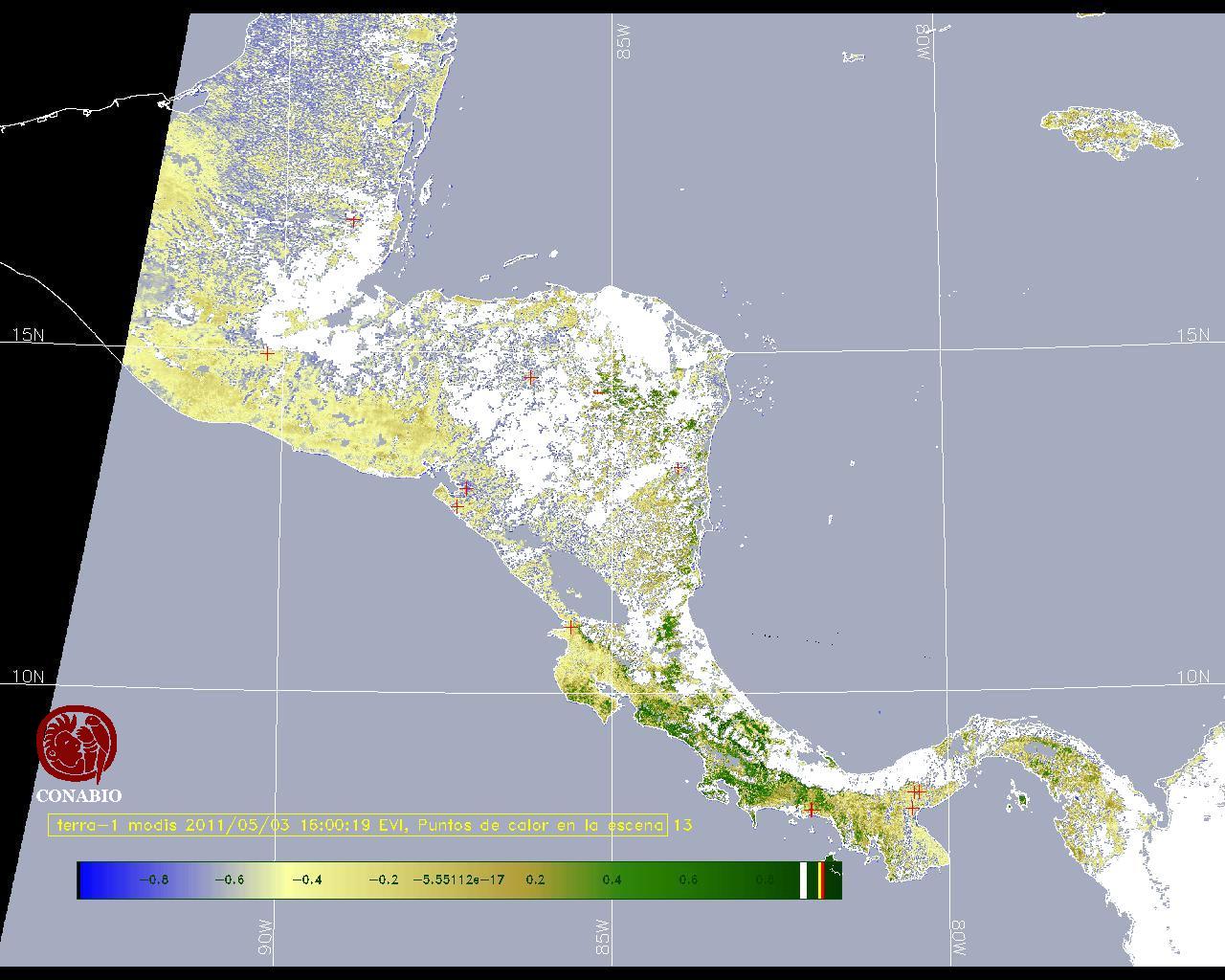Click the CONABIO text under the logo

pyautogui.click(x=78, y=796)
